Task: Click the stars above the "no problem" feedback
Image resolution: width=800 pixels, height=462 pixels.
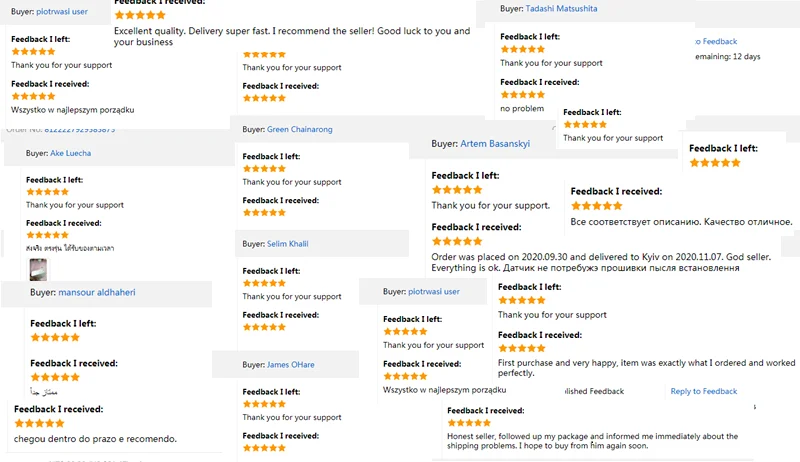Action: click(x=523, y=94)
